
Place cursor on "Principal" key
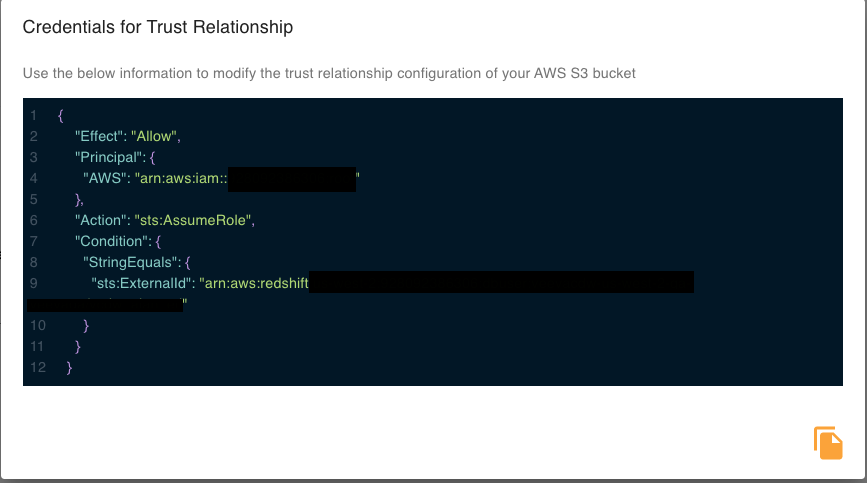point(107,157)
